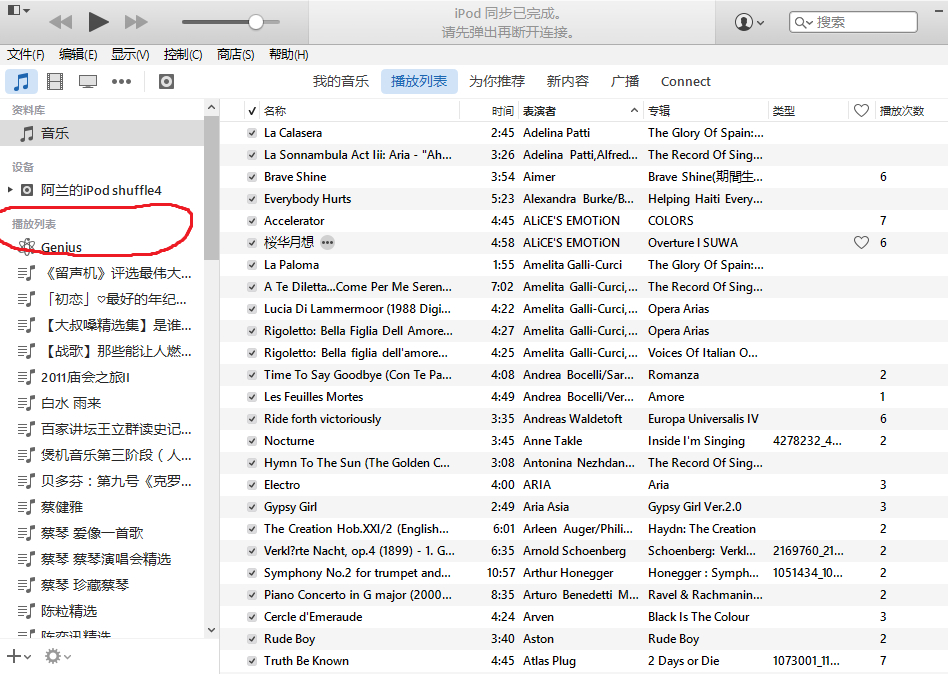Open the mini-player window menu icon

(x=18, y=10)
